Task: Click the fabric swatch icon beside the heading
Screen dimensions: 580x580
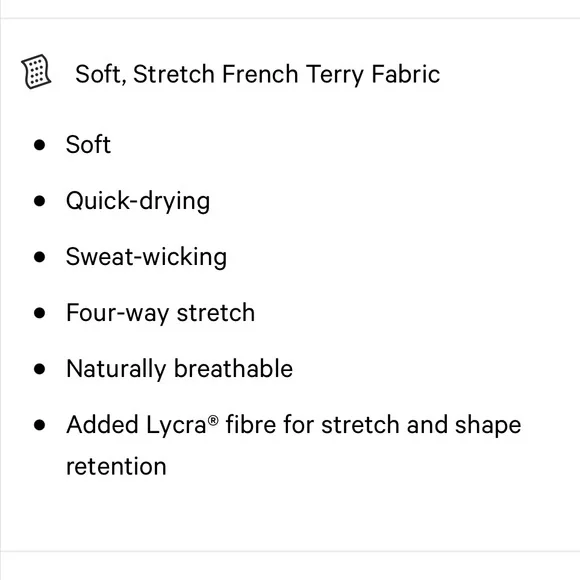Action: point(36,72)
